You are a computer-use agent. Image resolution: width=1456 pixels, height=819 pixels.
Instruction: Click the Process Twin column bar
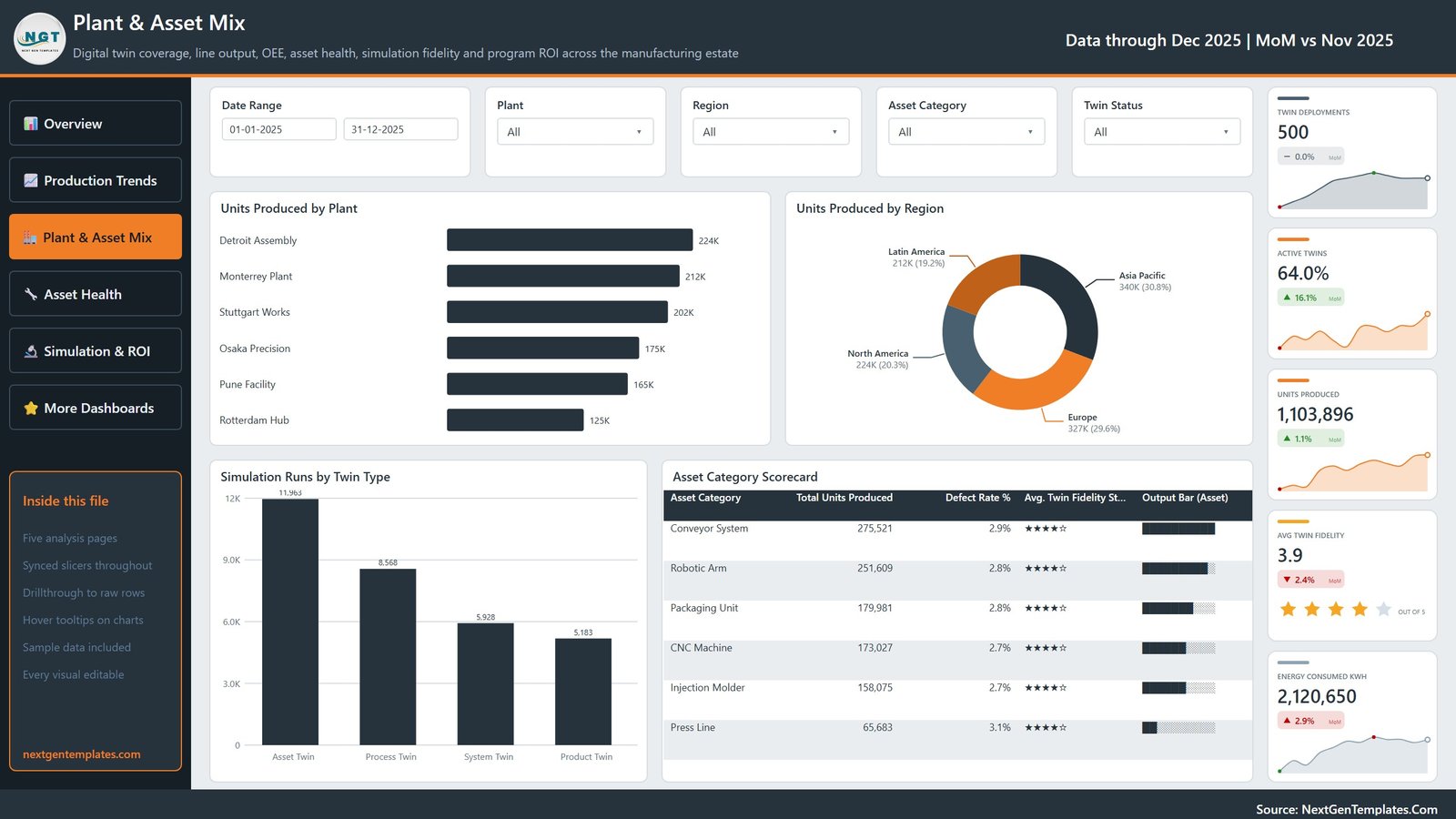point(388,657)
